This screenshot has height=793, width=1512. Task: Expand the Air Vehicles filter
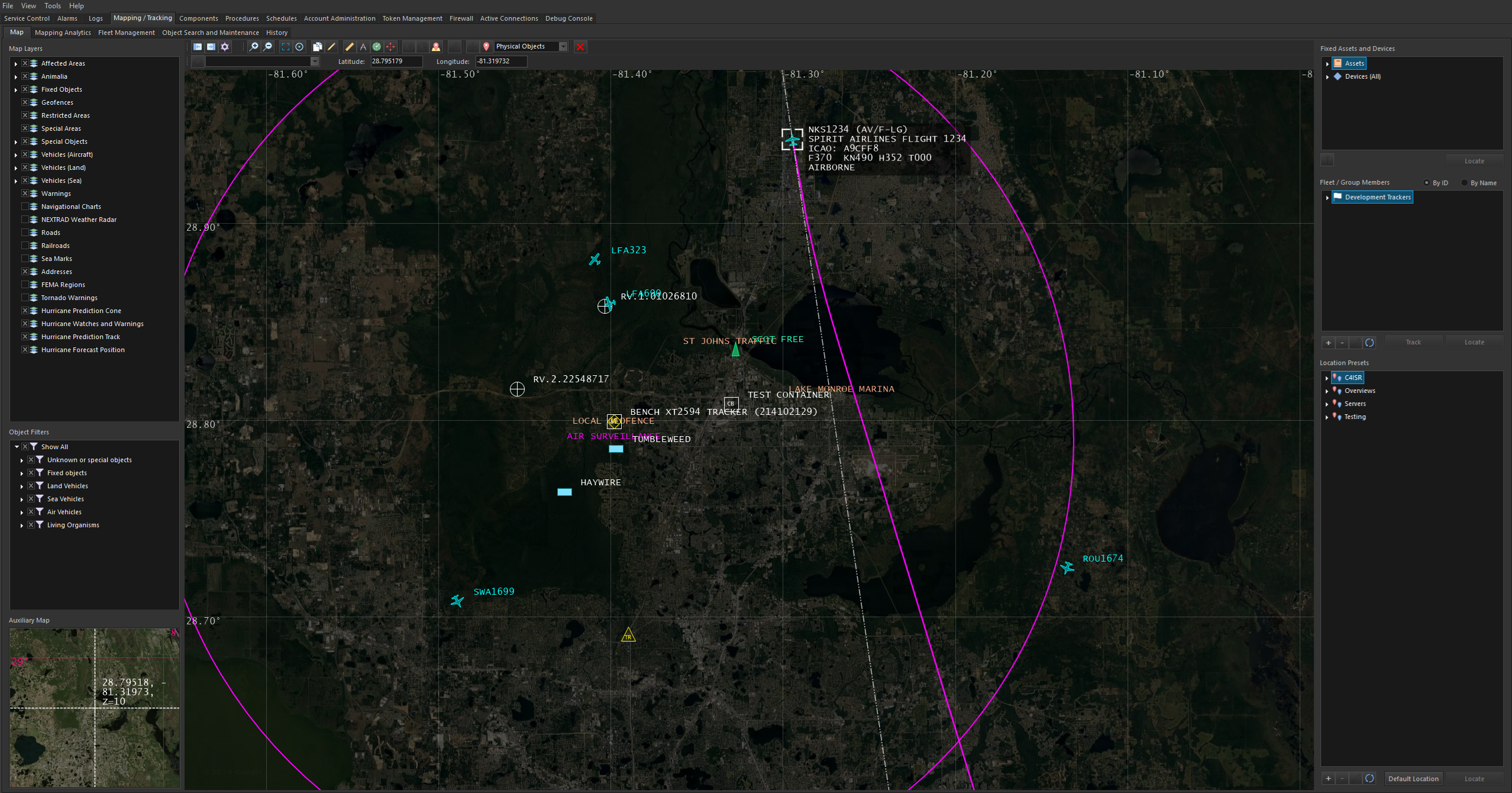coord(22,512)
